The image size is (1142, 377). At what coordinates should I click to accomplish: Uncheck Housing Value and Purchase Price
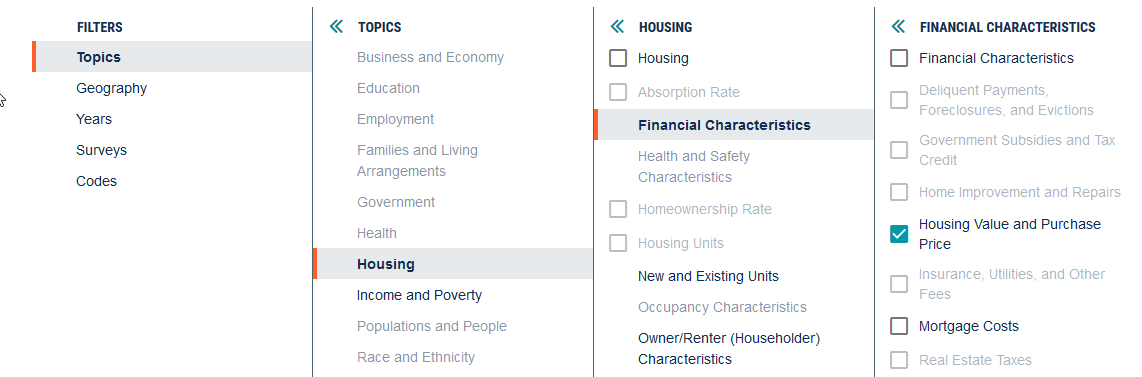pos(899,234)
